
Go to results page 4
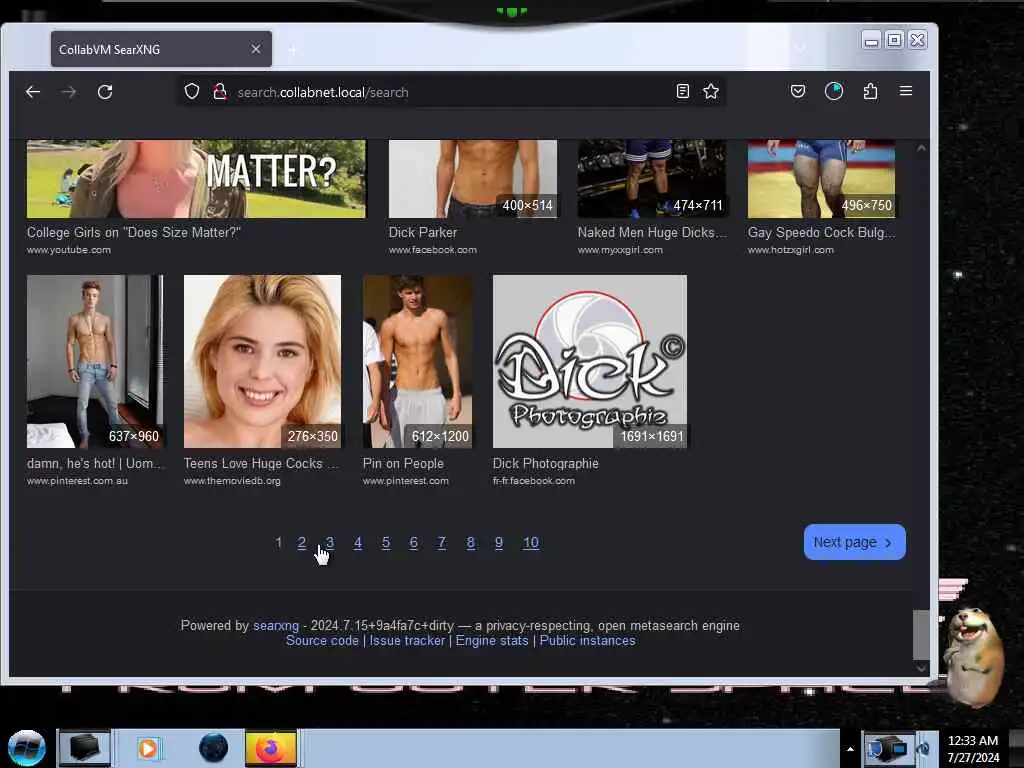pos(358,543)
